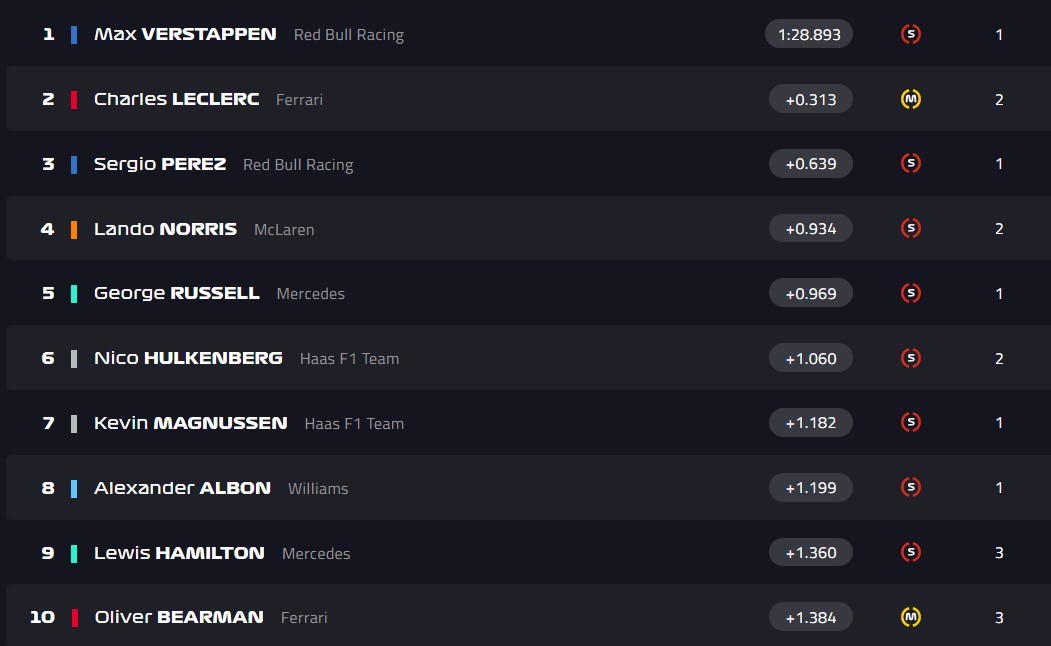Click Bearman's medium tyre icon

click(x=910, y=617)
